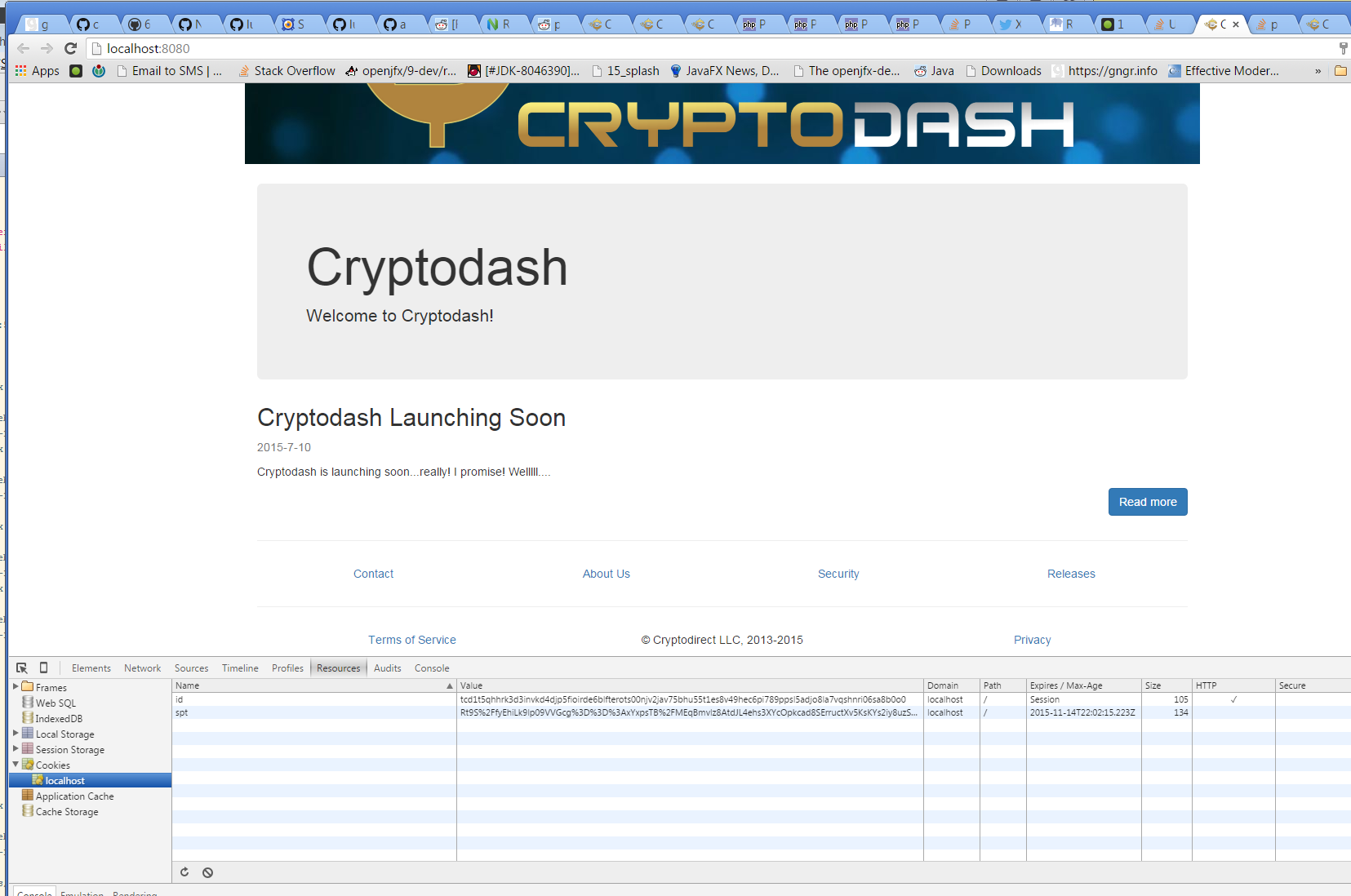
Task: Open the Effective Modern bookmark
Action: (1224, 71)
